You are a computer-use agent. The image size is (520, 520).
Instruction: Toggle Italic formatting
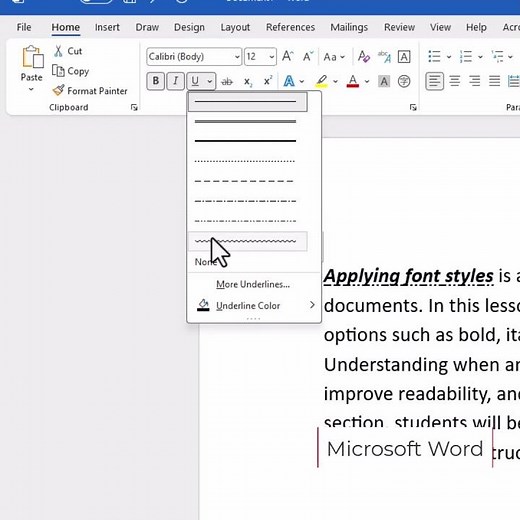[x=175, y=81]
